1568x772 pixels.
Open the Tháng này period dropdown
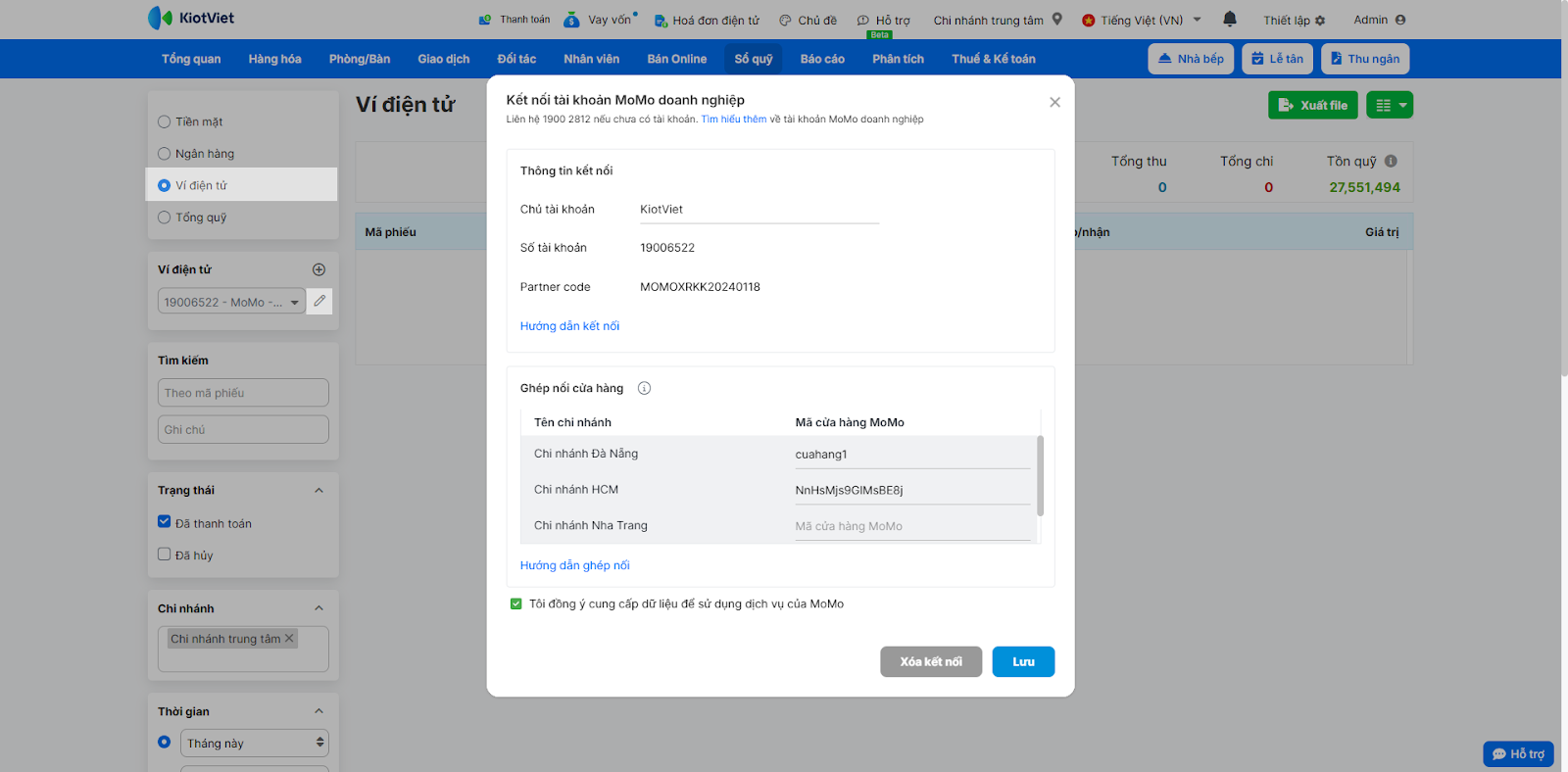255,743
